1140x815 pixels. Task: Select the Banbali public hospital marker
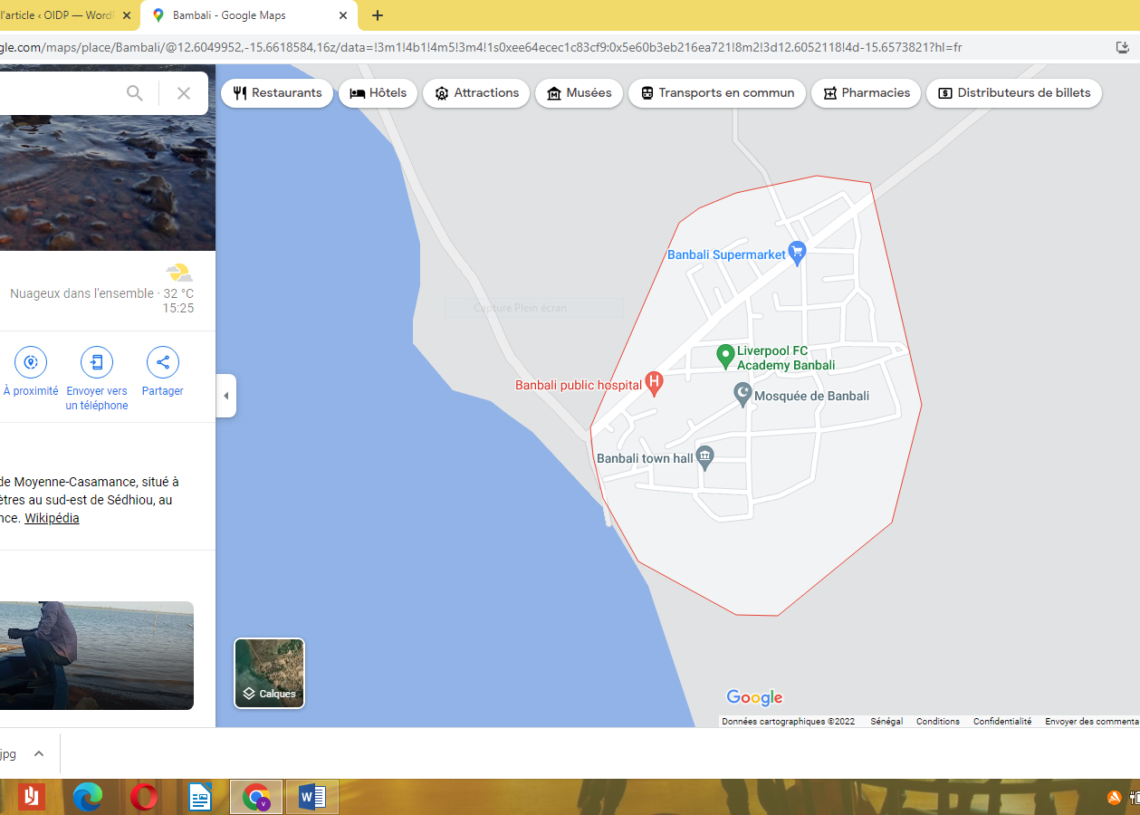pyautogui.click(x=654, y=382)
